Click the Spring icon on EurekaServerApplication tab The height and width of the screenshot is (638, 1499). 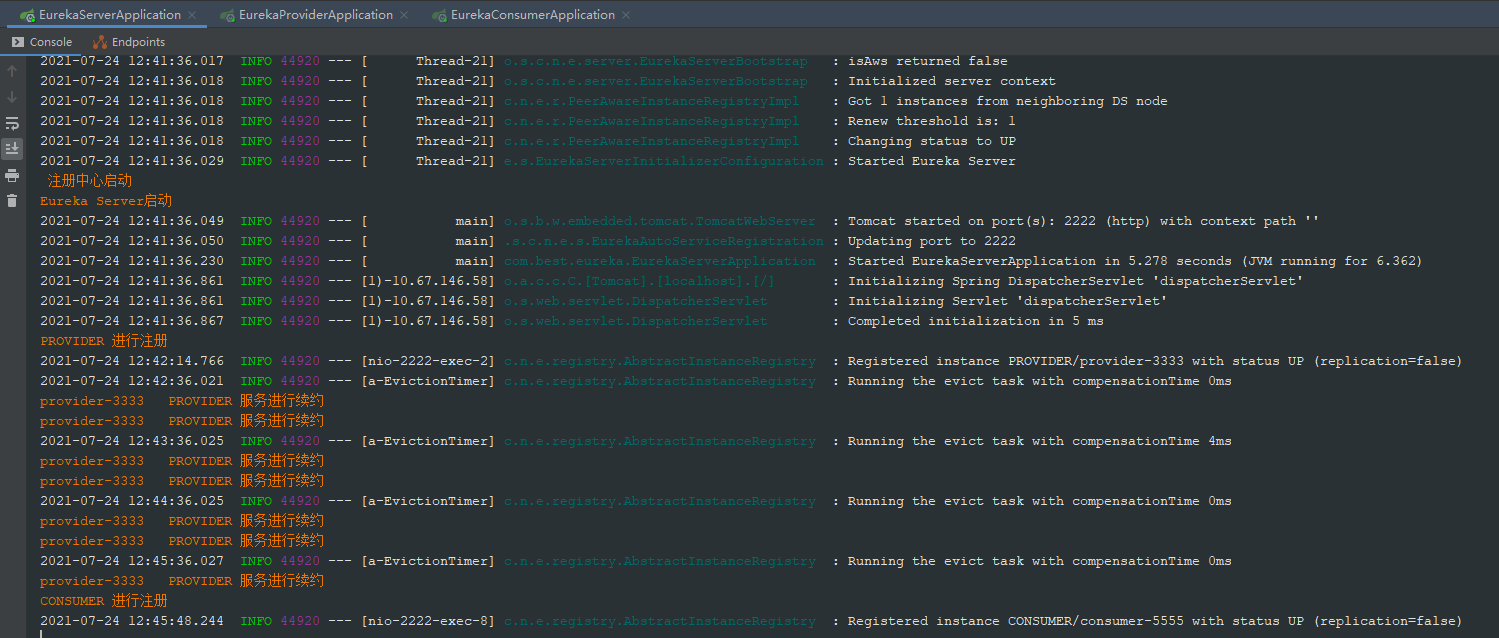point(28,15)
